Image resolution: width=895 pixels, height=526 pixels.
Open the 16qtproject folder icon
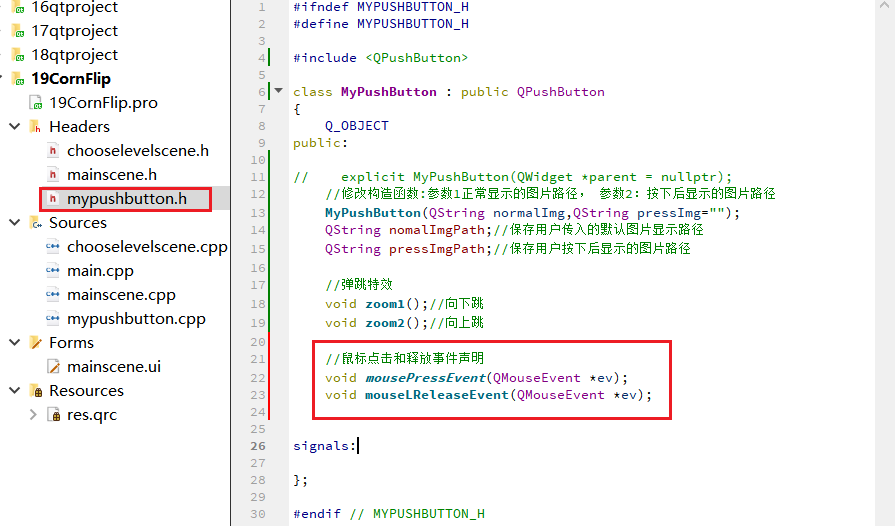tap(18, 7)
